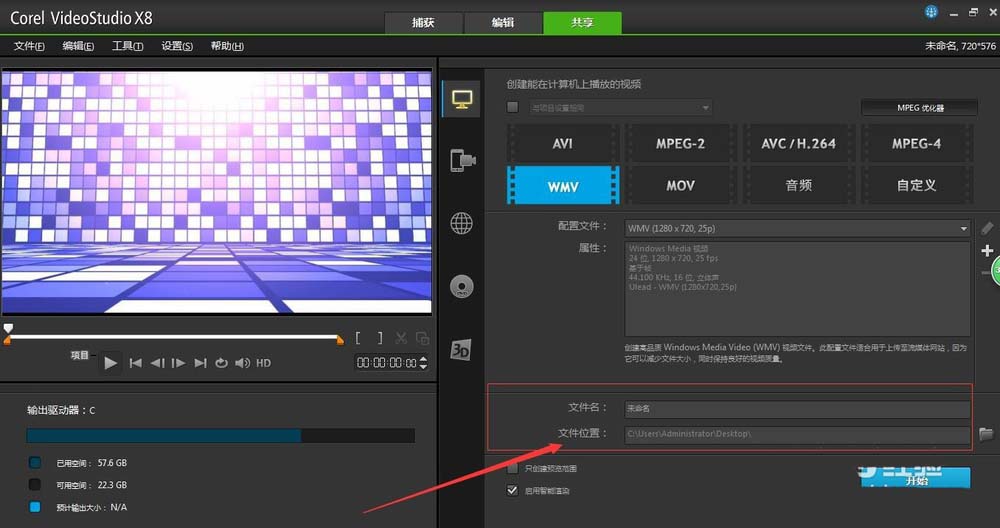Switch to the 共享 share tab

582,22
